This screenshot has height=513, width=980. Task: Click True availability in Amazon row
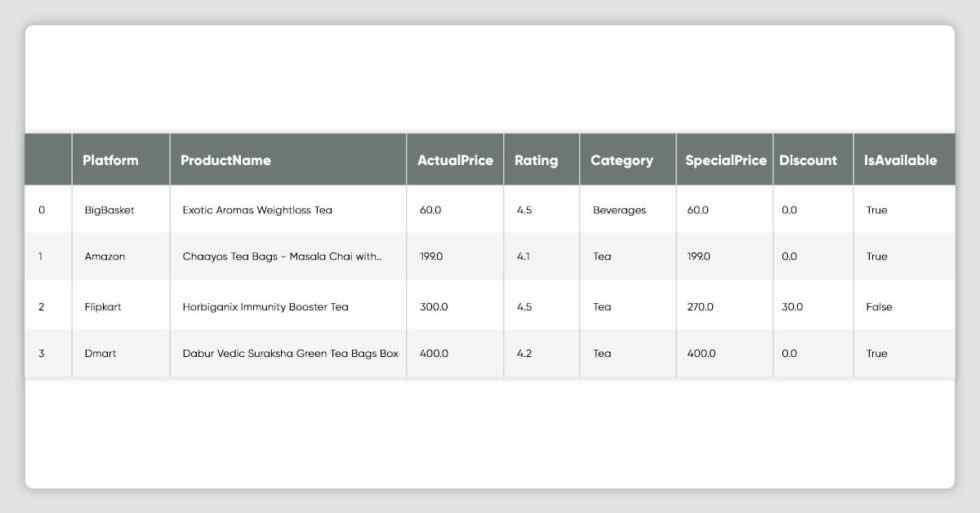[877, 256]
